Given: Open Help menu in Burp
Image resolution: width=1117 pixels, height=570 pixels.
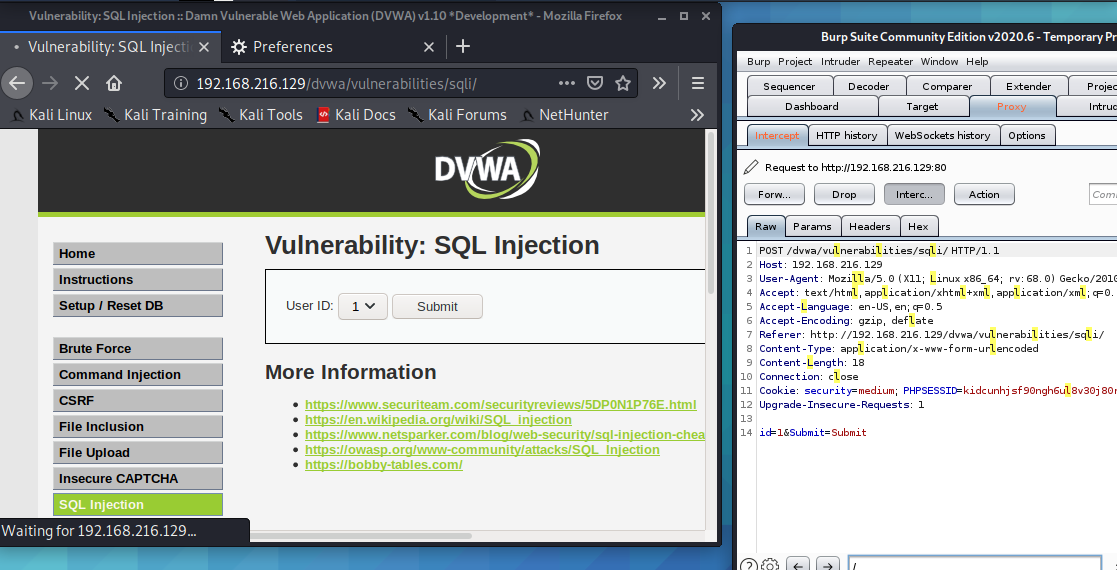Looking at the screenshot, I should coord(977,62).
